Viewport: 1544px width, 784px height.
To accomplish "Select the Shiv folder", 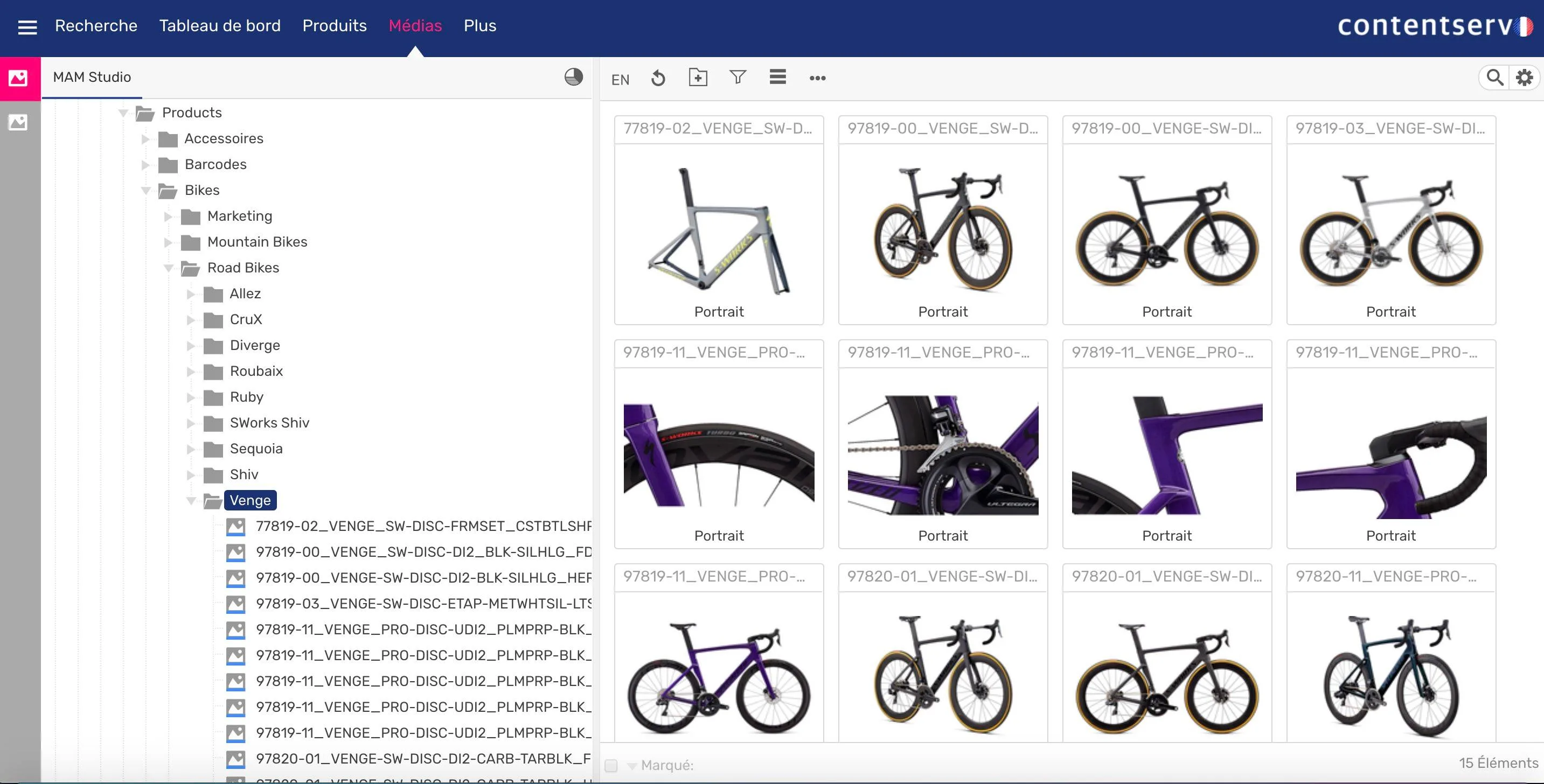I will [244, 475].
